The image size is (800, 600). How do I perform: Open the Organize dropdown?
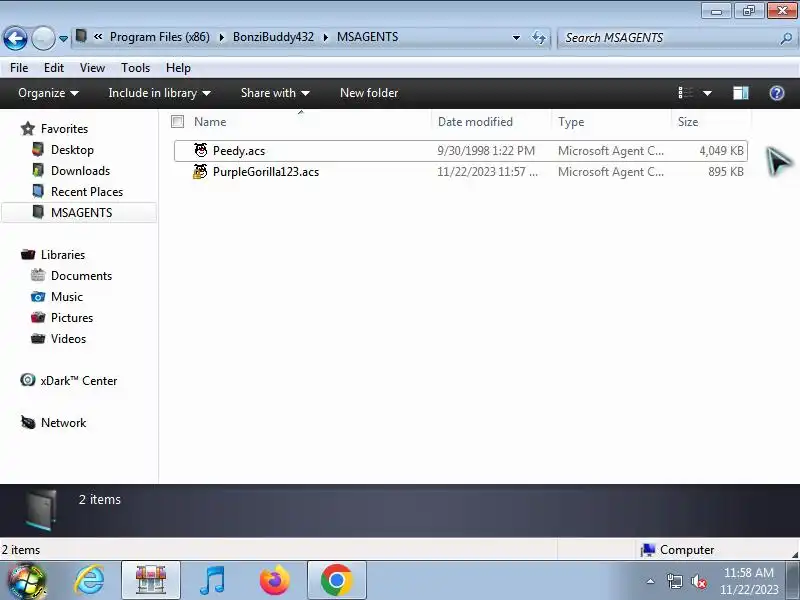click(x=48, y=93)
